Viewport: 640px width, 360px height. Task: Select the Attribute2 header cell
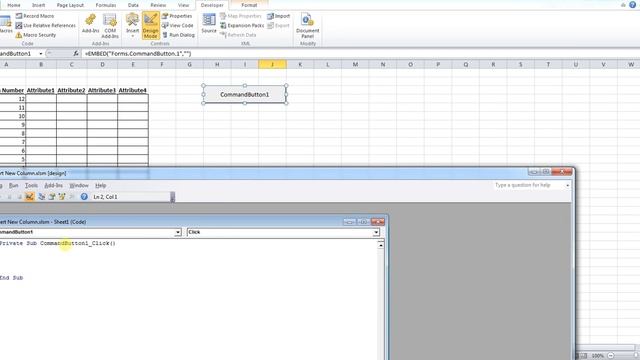[71, 90]
